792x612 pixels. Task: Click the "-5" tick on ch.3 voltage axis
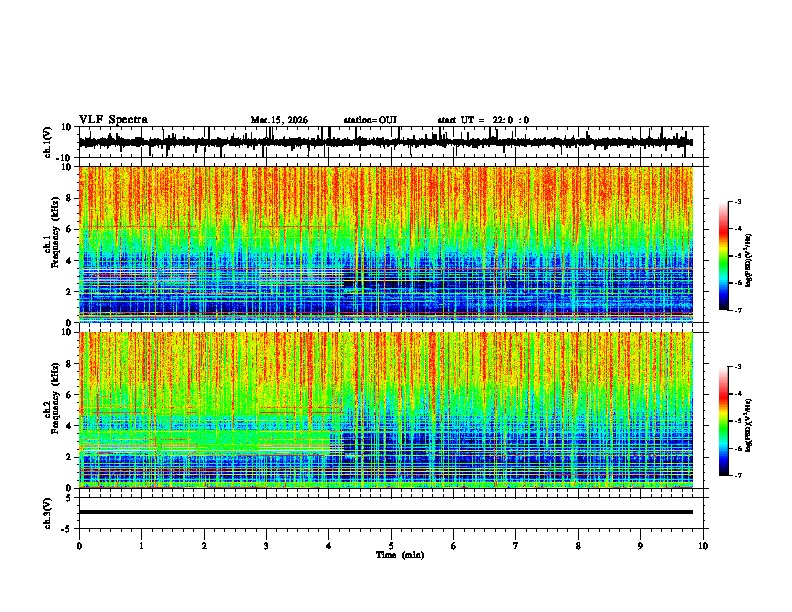(x=68, y=529)
